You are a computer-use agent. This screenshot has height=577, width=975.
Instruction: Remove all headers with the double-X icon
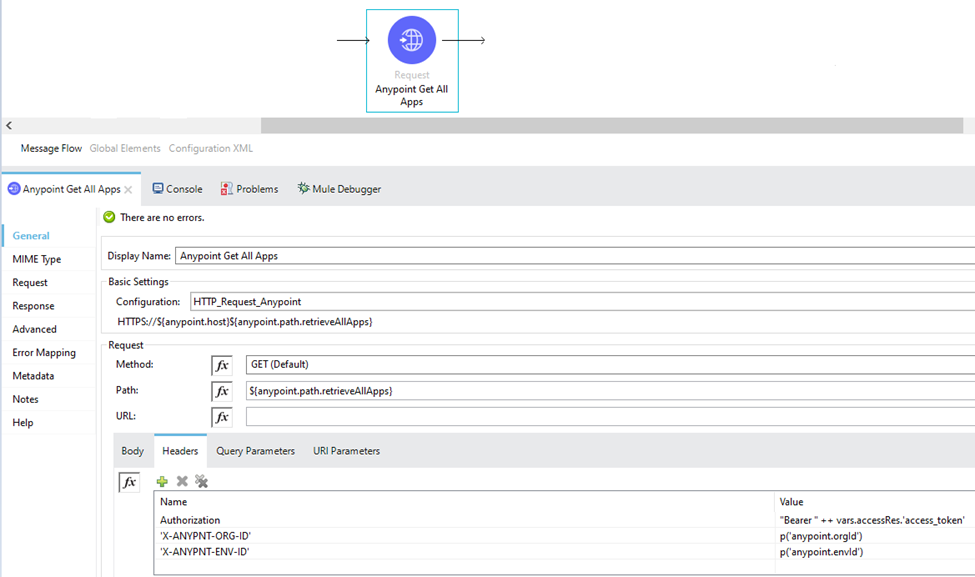201,481
